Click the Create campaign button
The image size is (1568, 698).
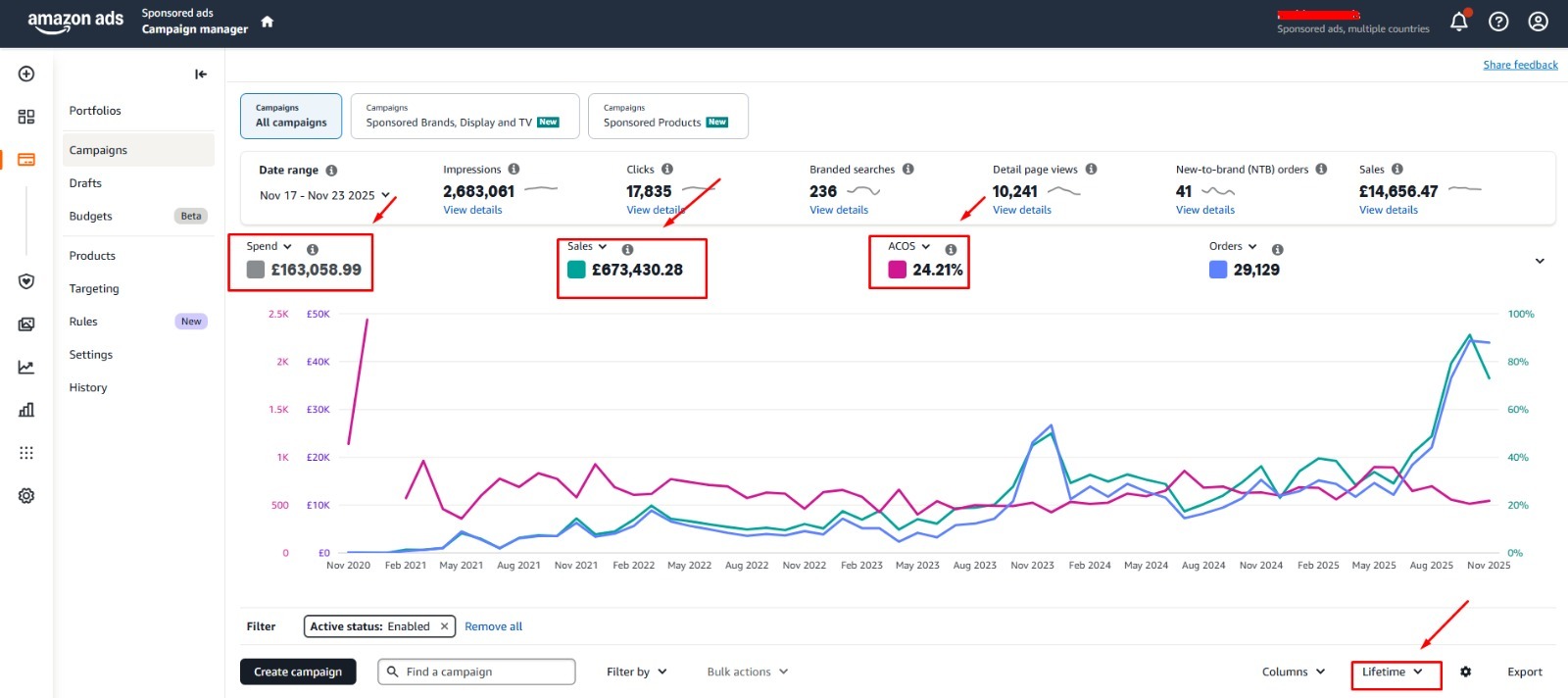pyautogui.click(x=298, y=672)
